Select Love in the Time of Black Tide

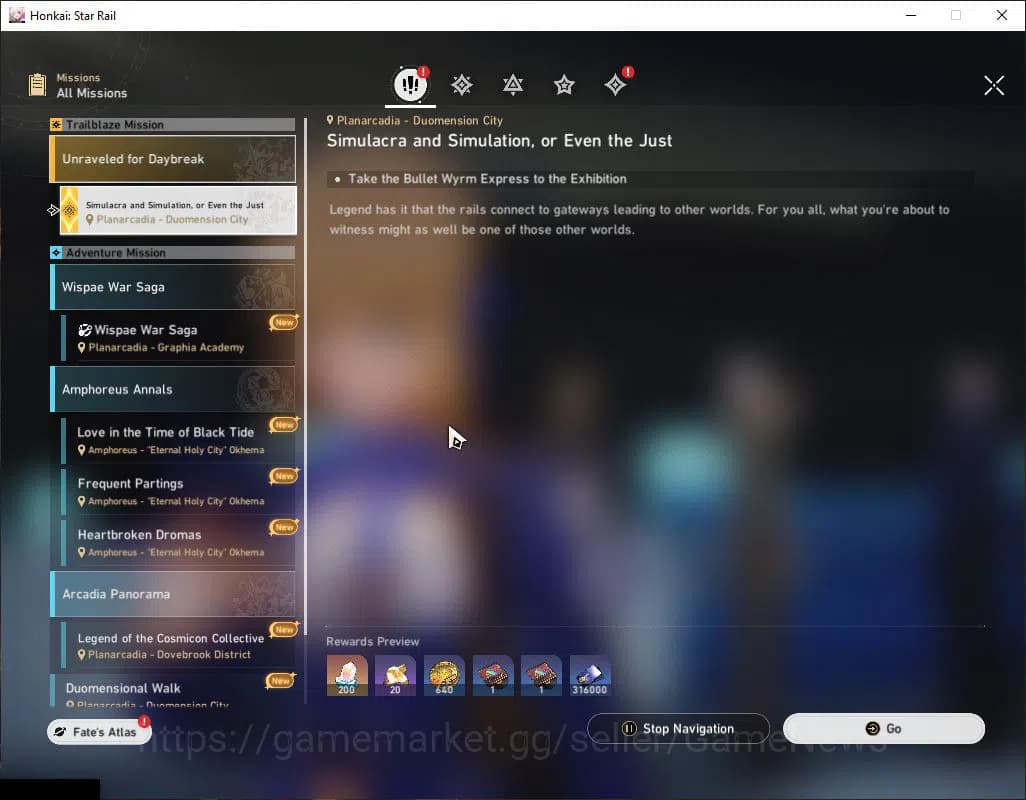point(178,440)
